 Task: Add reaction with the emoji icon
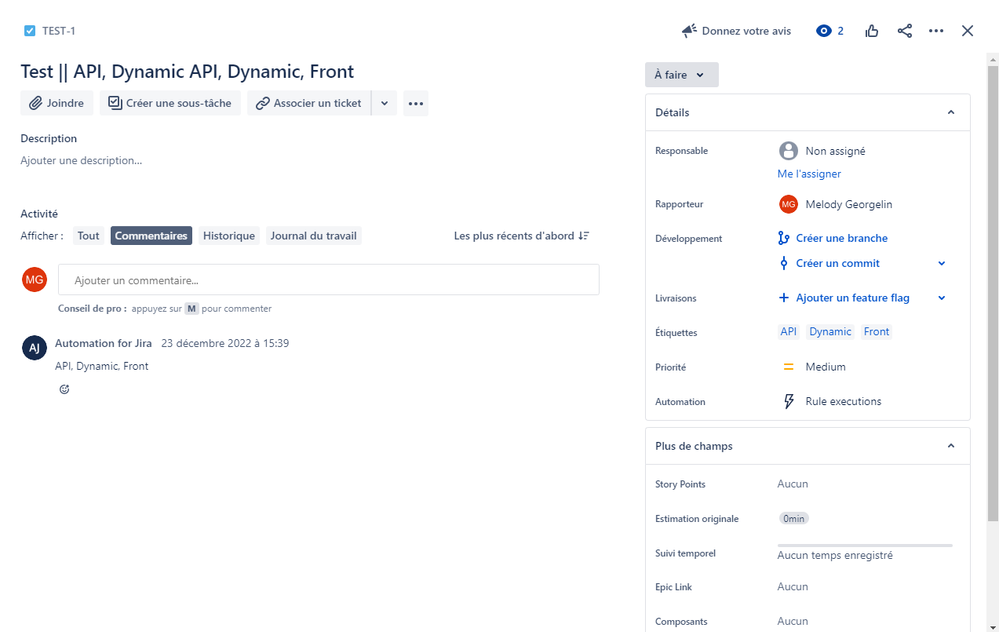pos(64,389)
